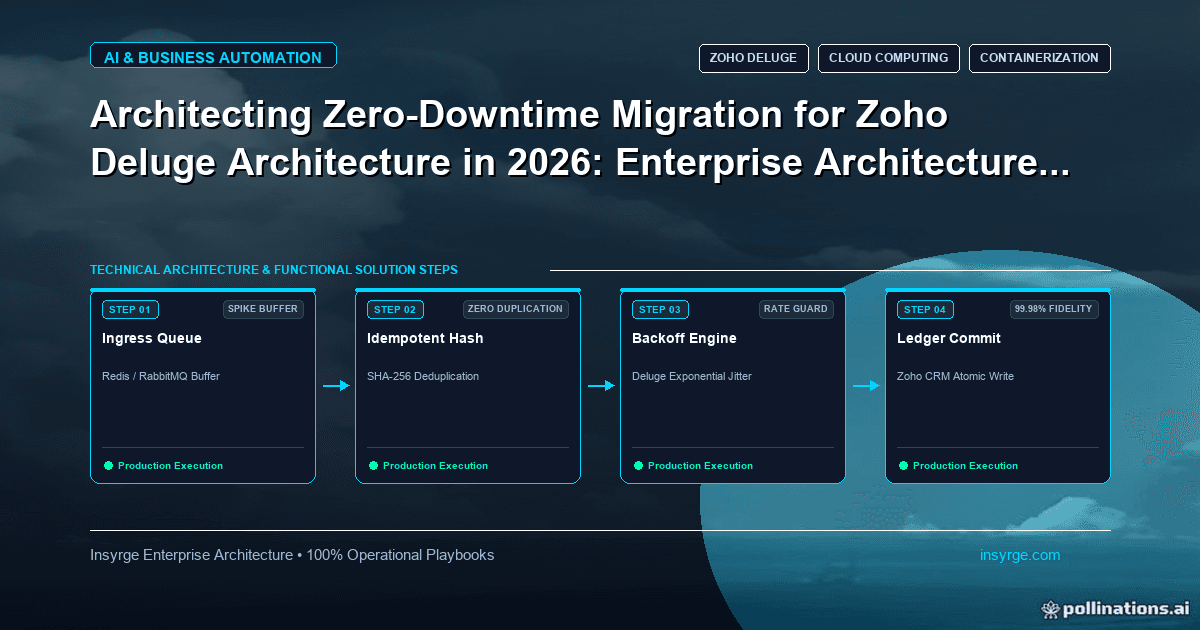Click the green status dot in Backoff Engine card
The width and height of the screenshot is (1200, 630).
pyautogui.click(x=638, y=465)
